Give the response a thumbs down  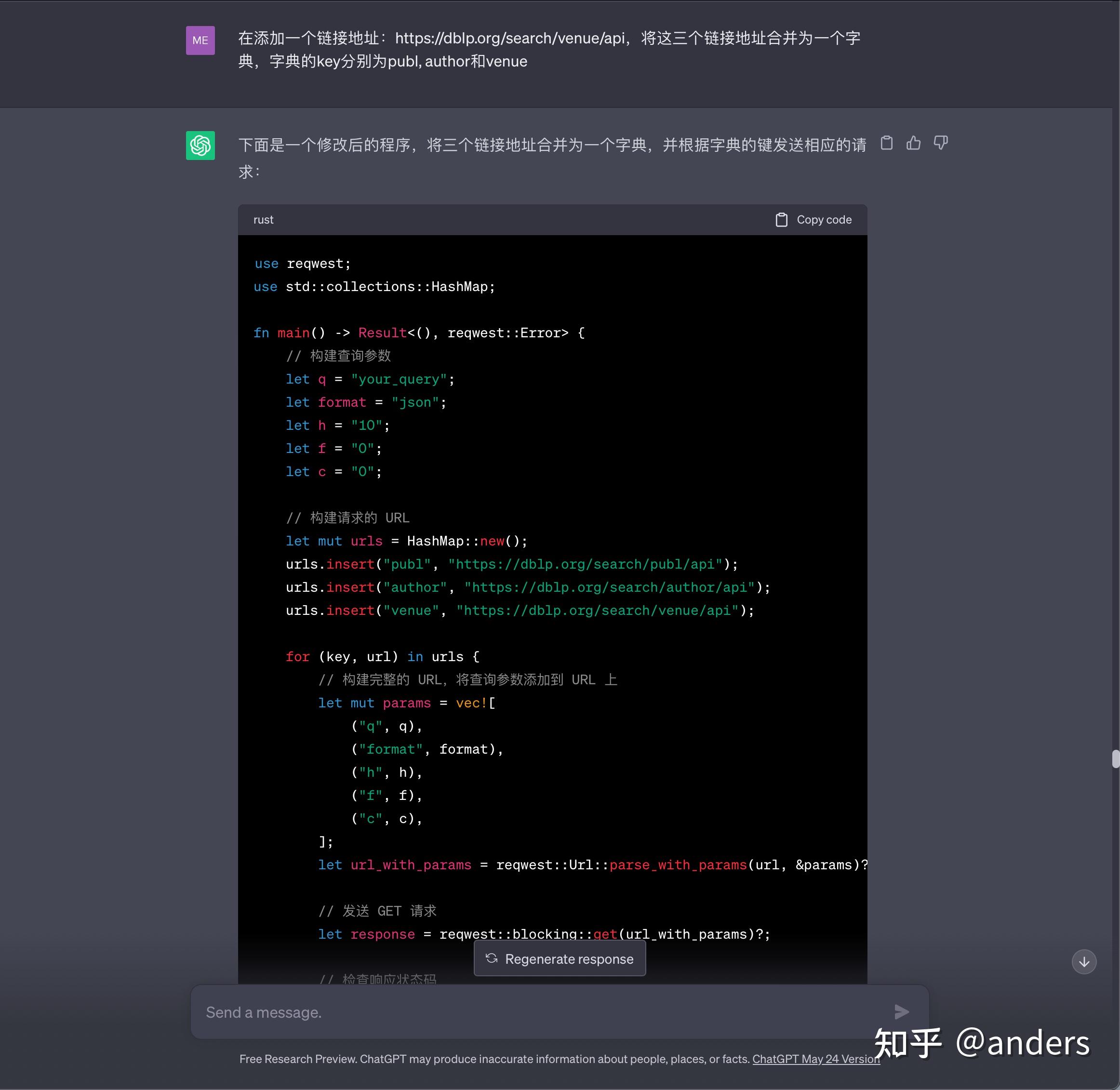(941, 143)
